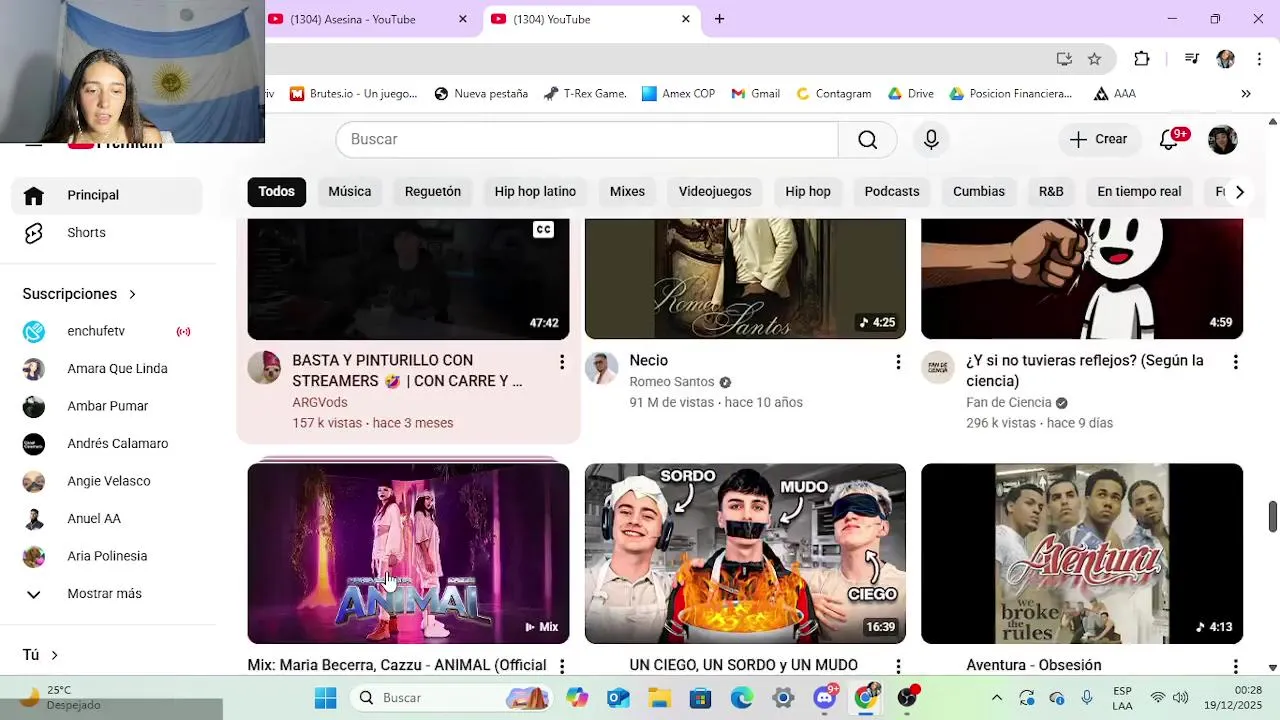Show hidden system tray icons

996,698
